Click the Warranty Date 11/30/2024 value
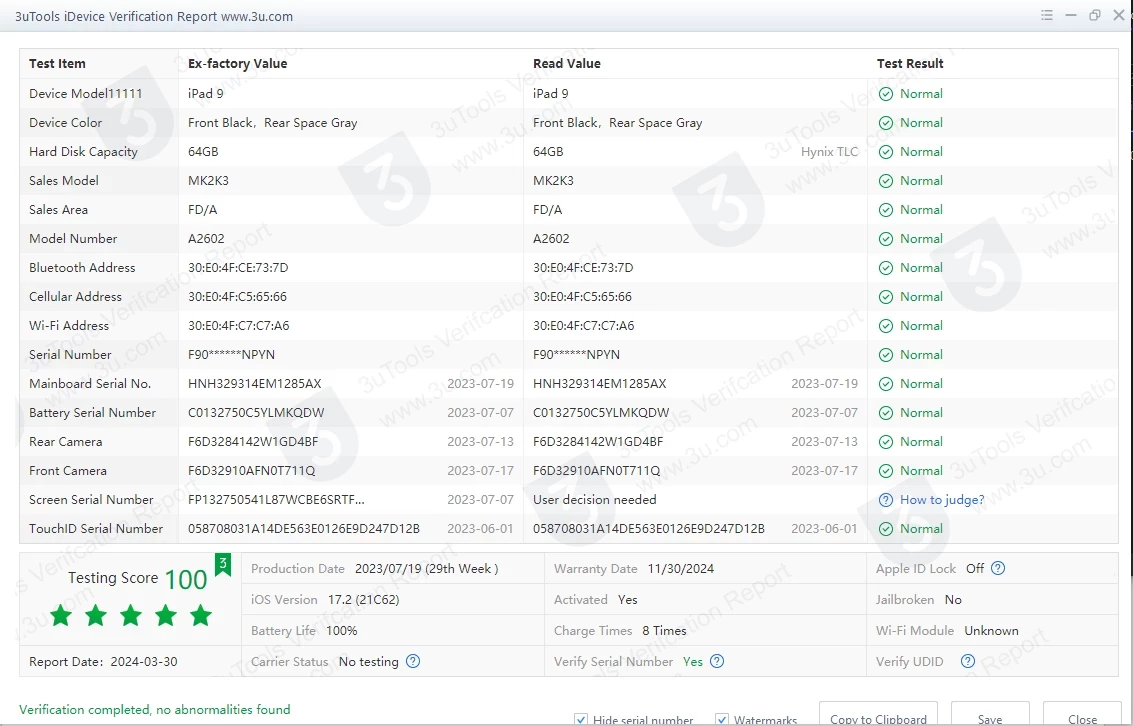The image size is (1133, 726). (x=680, y=569)
